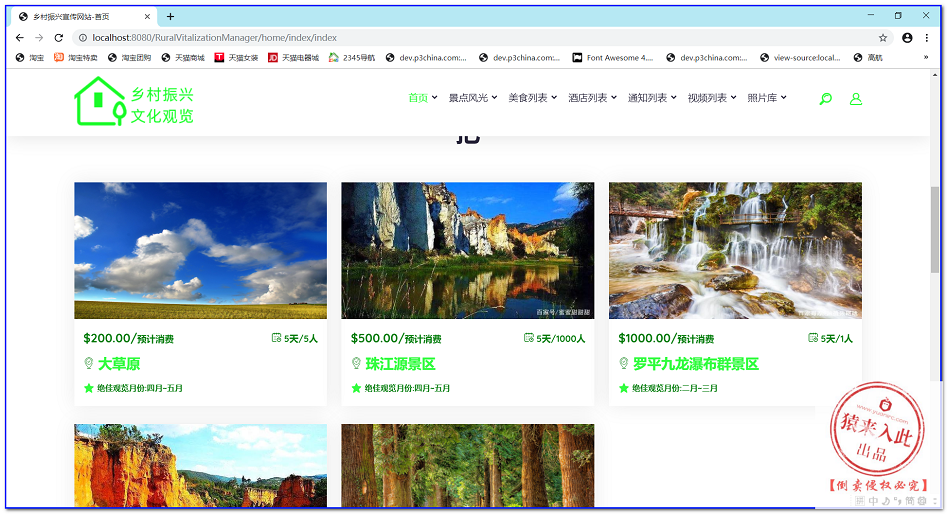The image size is (947, 514).
Task: Close the 乡村振兴宣传网站-首页 tab
Action: 147,17
